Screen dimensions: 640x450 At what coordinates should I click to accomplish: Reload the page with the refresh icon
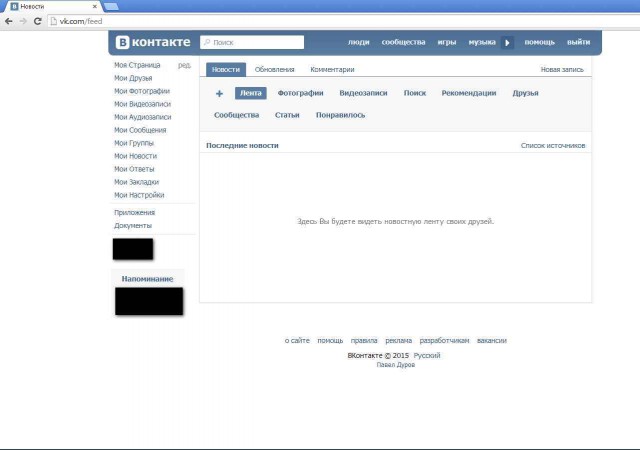[x=38, y=21]
